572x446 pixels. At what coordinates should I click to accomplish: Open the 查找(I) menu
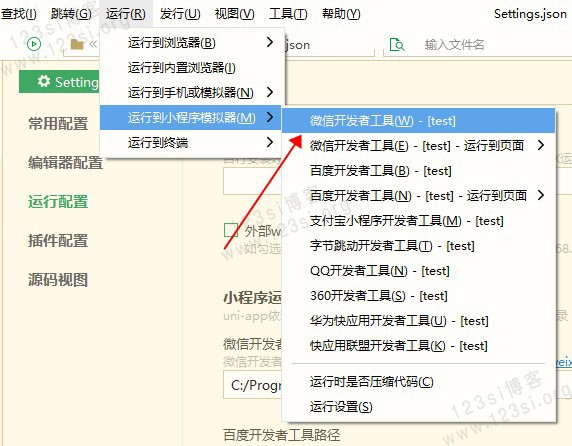[x=18, y=14]
